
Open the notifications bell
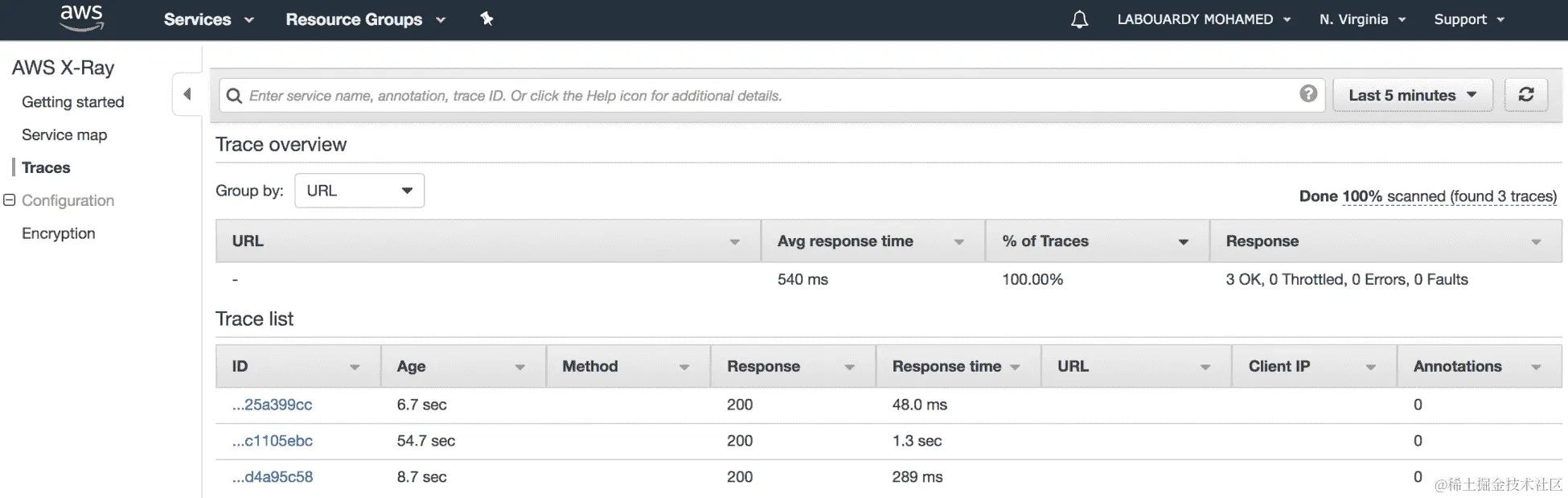click(x=1079, y=19)
